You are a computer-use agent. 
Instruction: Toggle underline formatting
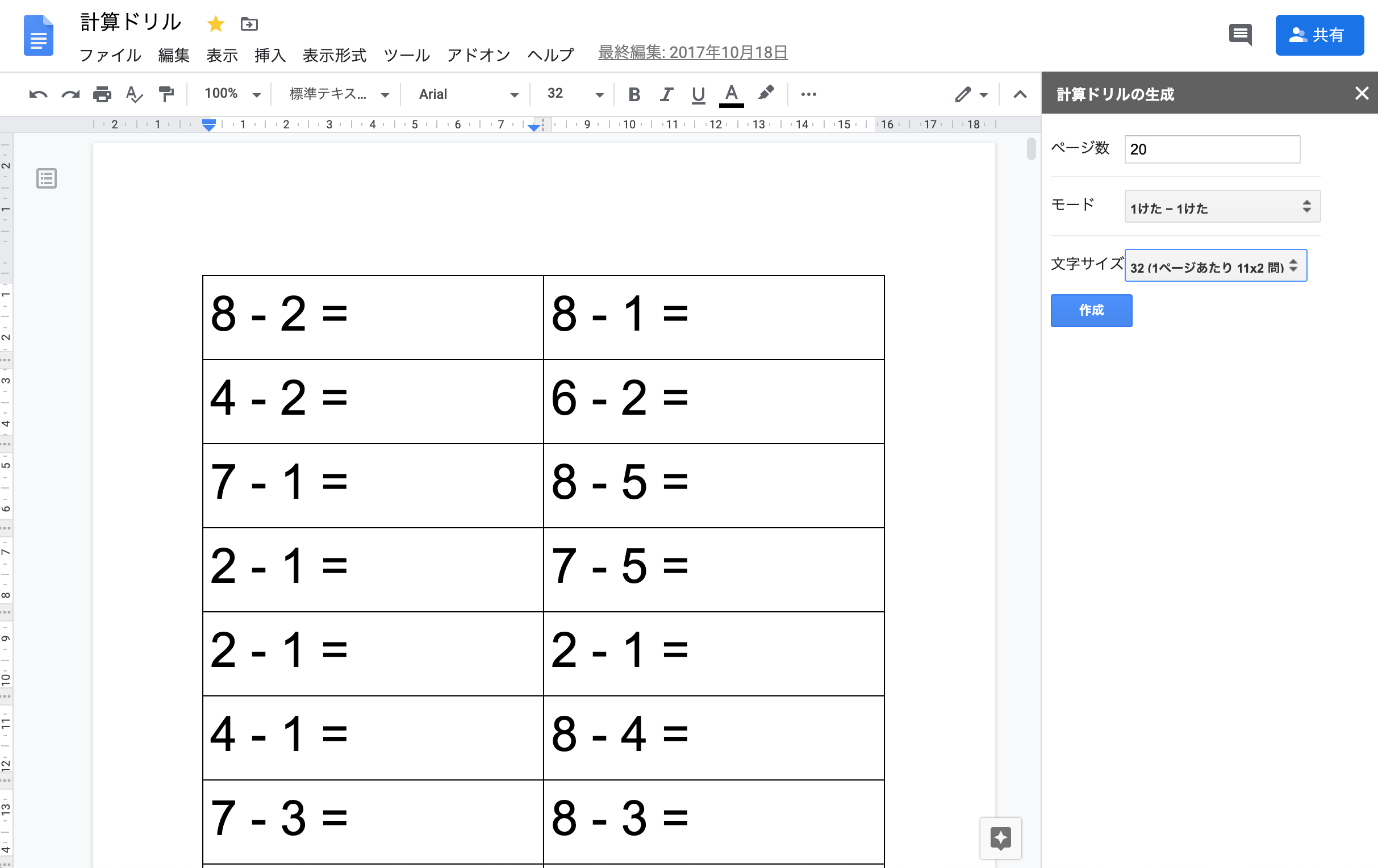point(698,94)
